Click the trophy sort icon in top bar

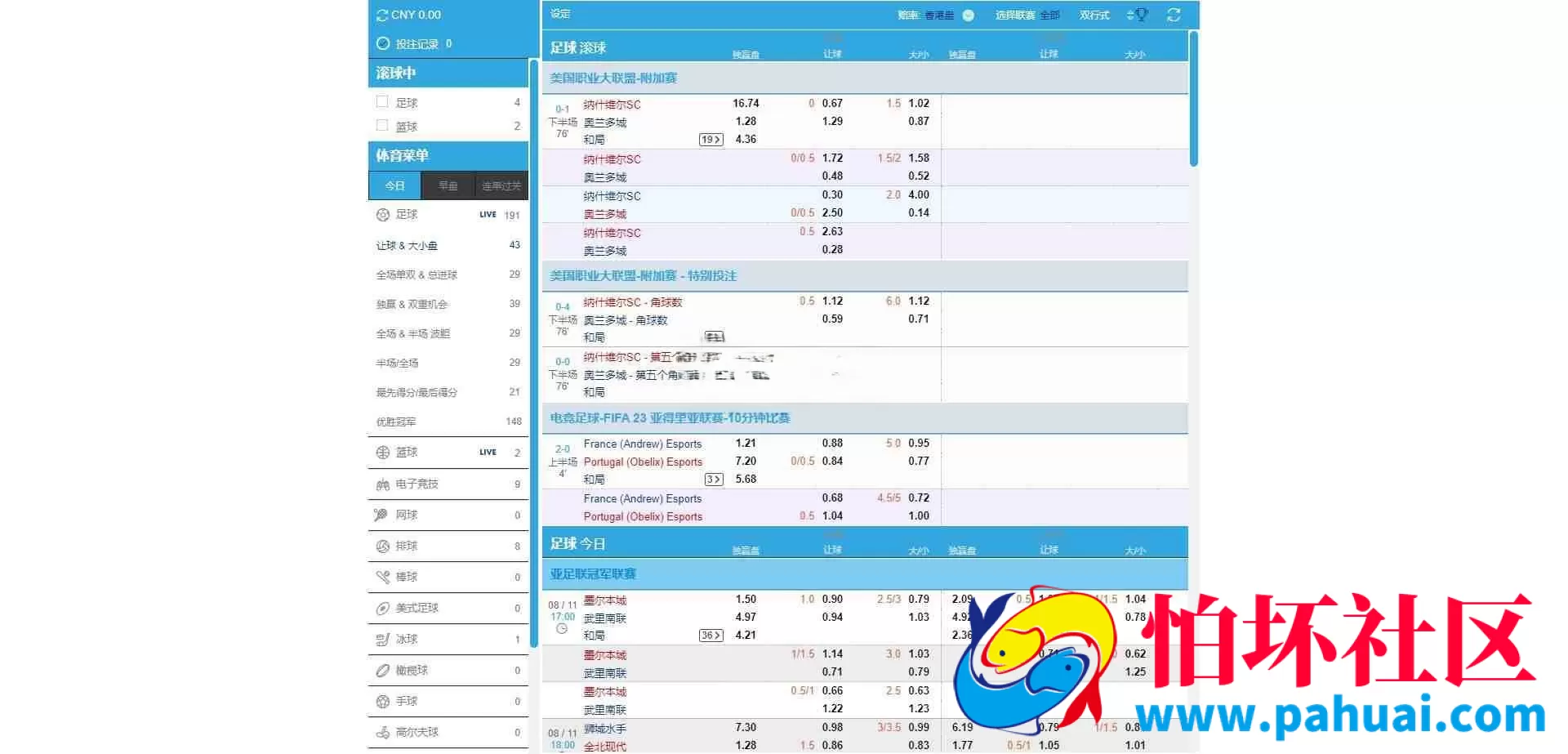(1138, 15)
